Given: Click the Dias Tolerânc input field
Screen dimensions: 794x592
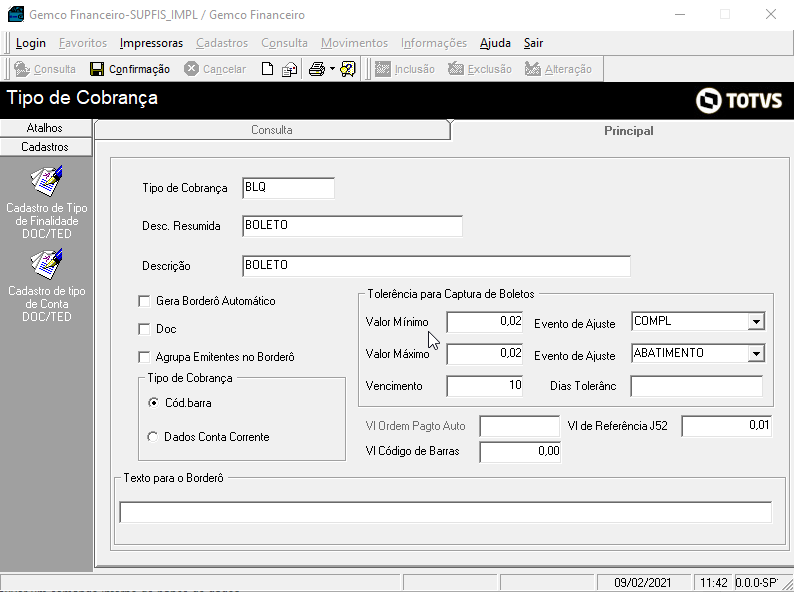Looking at the screenshot, I should [696, 386].
